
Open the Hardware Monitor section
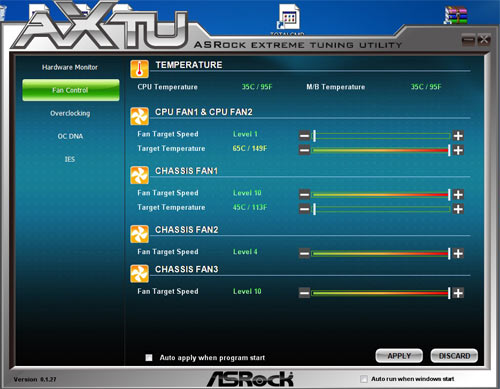[70, 67]
